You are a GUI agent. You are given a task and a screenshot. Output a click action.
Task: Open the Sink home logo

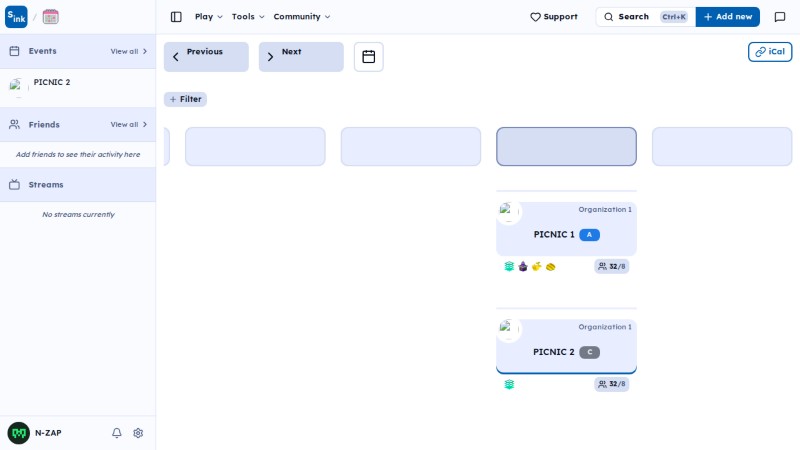(x=16, y=17)
